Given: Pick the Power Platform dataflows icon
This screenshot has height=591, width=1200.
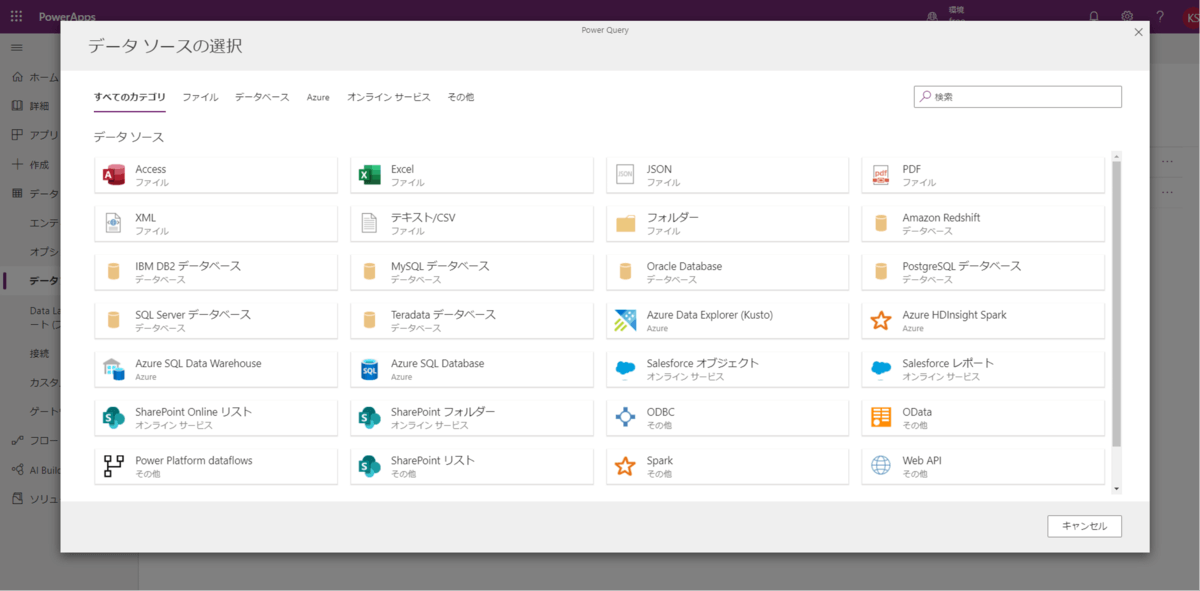Looking at the screenshot, I should [x=114, y=466].
